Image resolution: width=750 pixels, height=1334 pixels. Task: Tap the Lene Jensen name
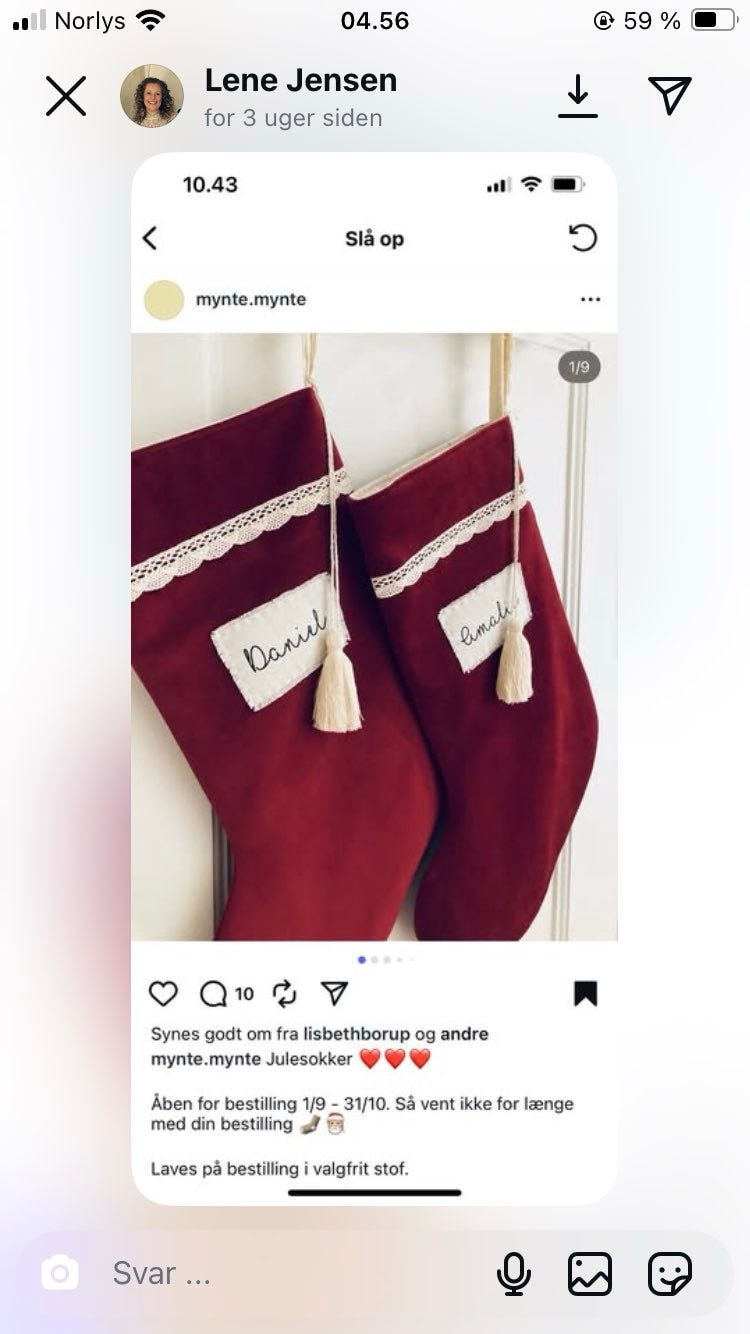[301, 80]
